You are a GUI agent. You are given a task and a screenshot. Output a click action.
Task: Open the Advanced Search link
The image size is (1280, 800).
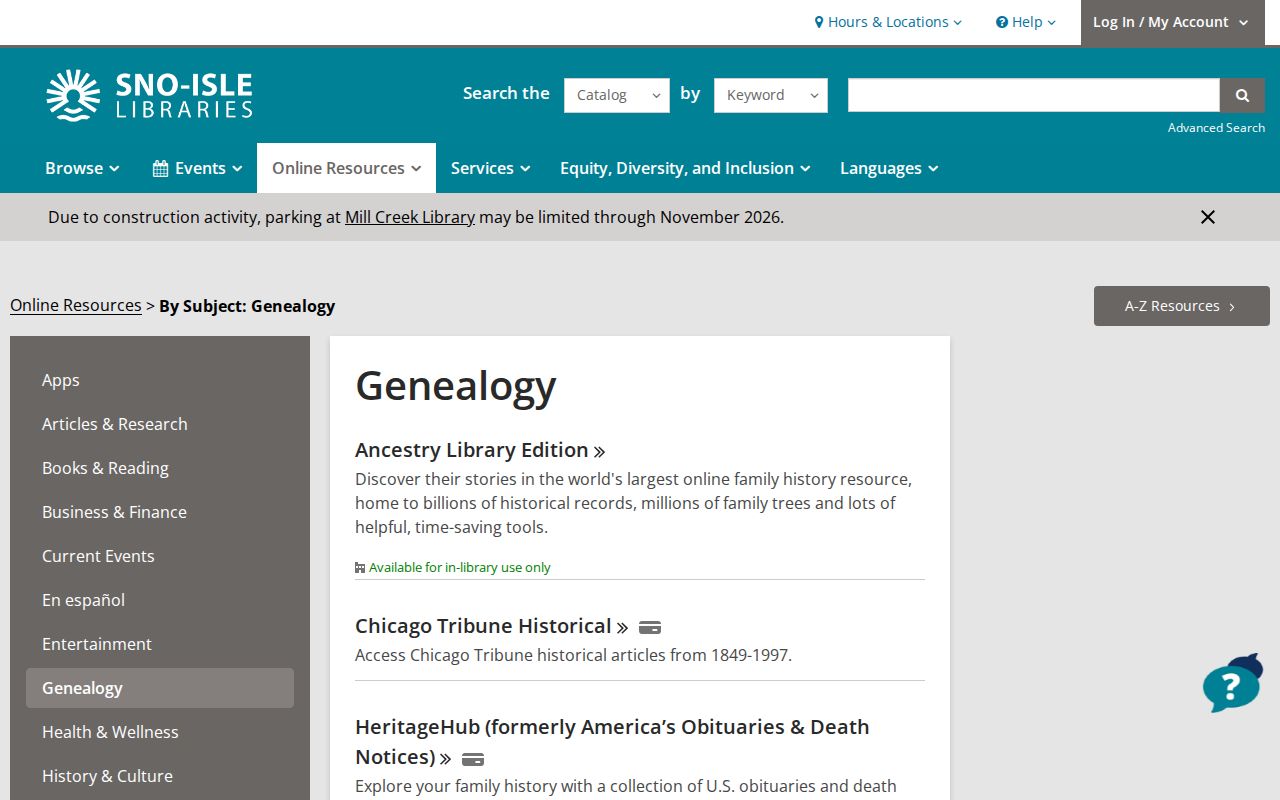click(1216, 128)
